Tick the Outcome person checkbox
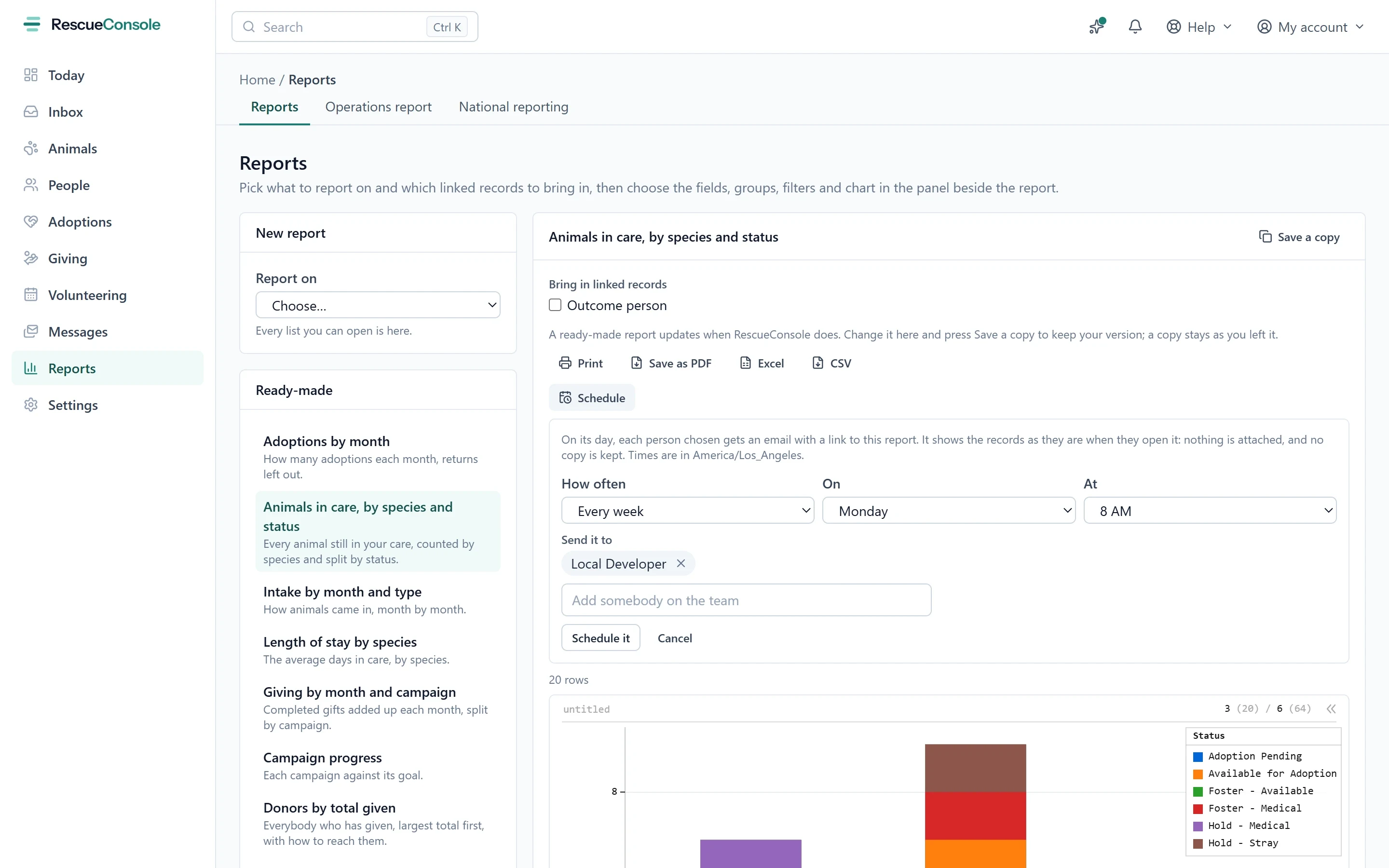This screenshot has width=1389, height=868. (x=555, y=305)
